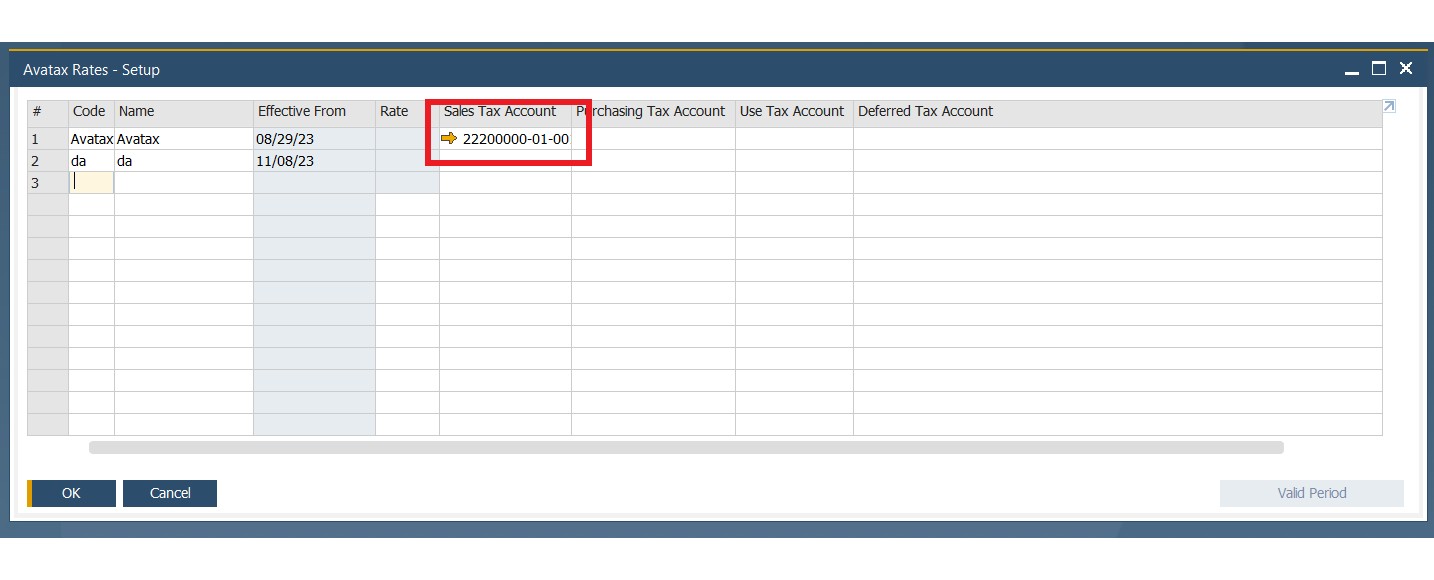Click the Name column header
1434x580 pixels.
tap(184, 112)
